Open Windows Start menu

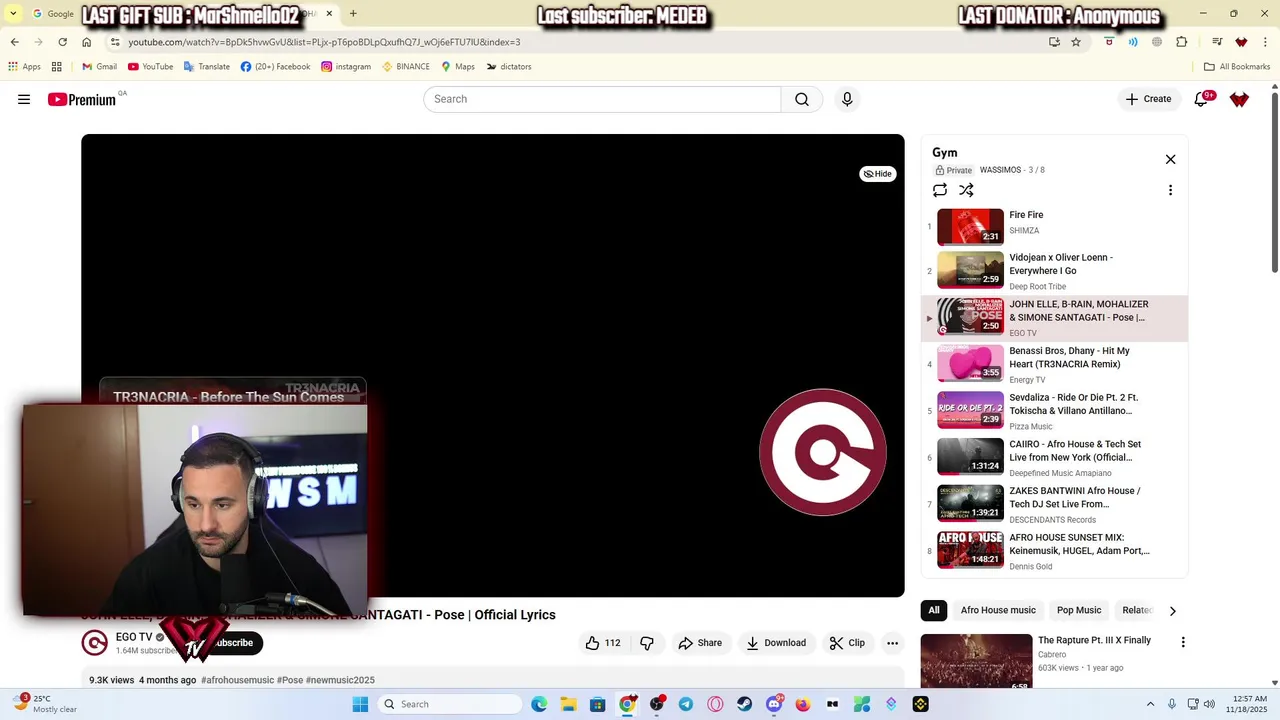[360, 704]
